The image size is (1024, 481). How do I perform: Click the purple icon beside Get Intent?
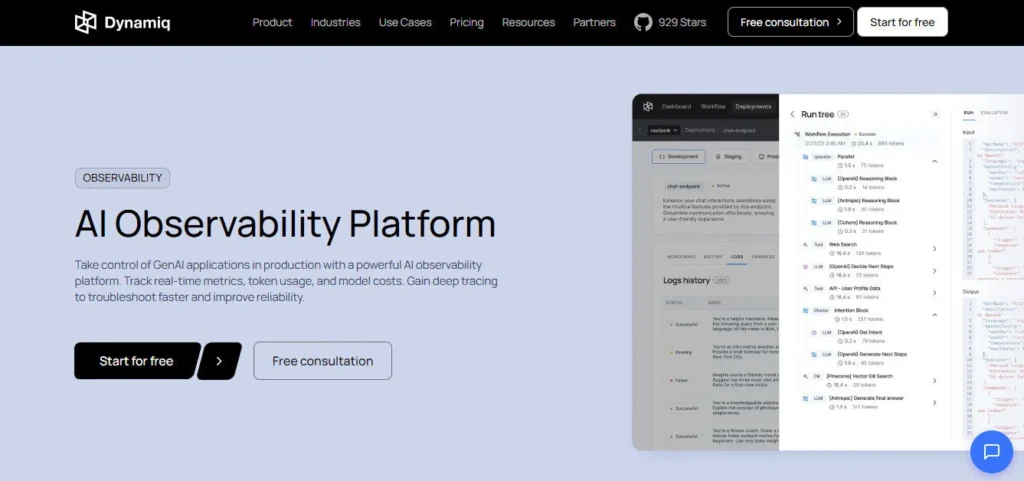point(814,332)
